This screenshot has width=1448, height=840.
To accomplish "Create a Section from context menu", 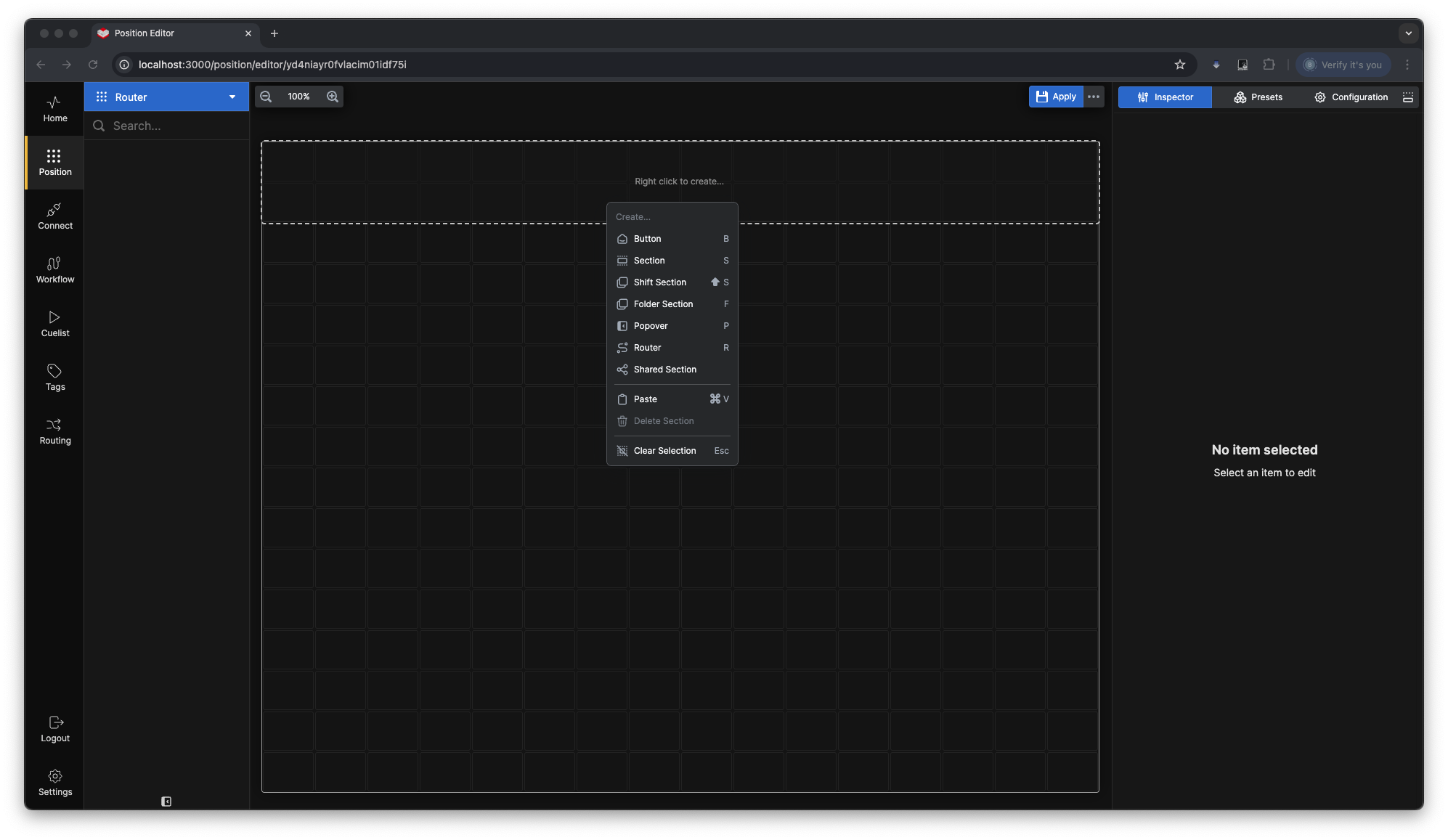I will 672,261.
